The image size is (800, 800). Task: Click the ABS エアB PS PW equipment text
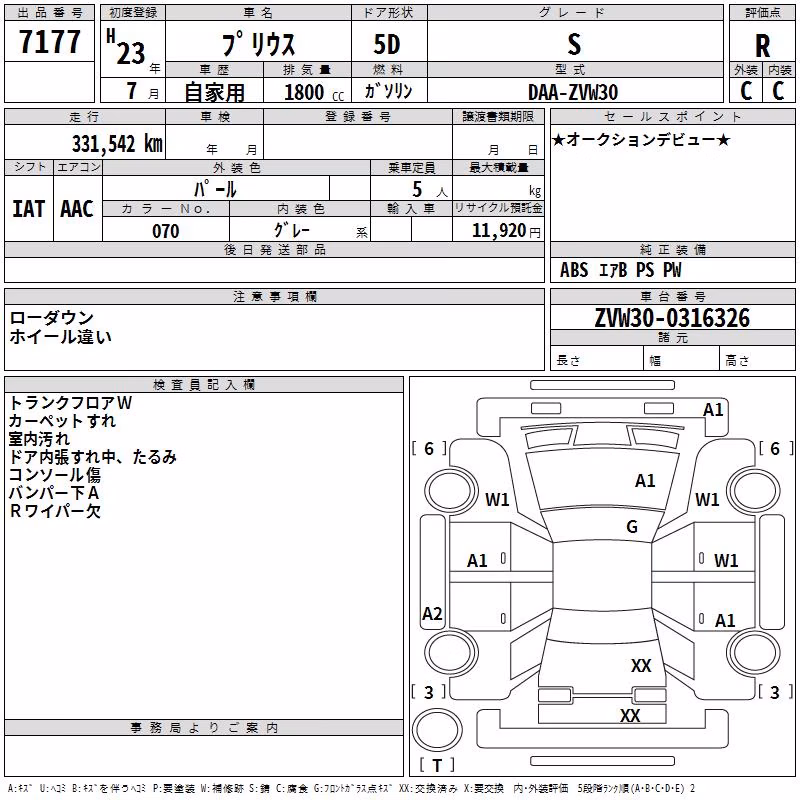[620, 270]
